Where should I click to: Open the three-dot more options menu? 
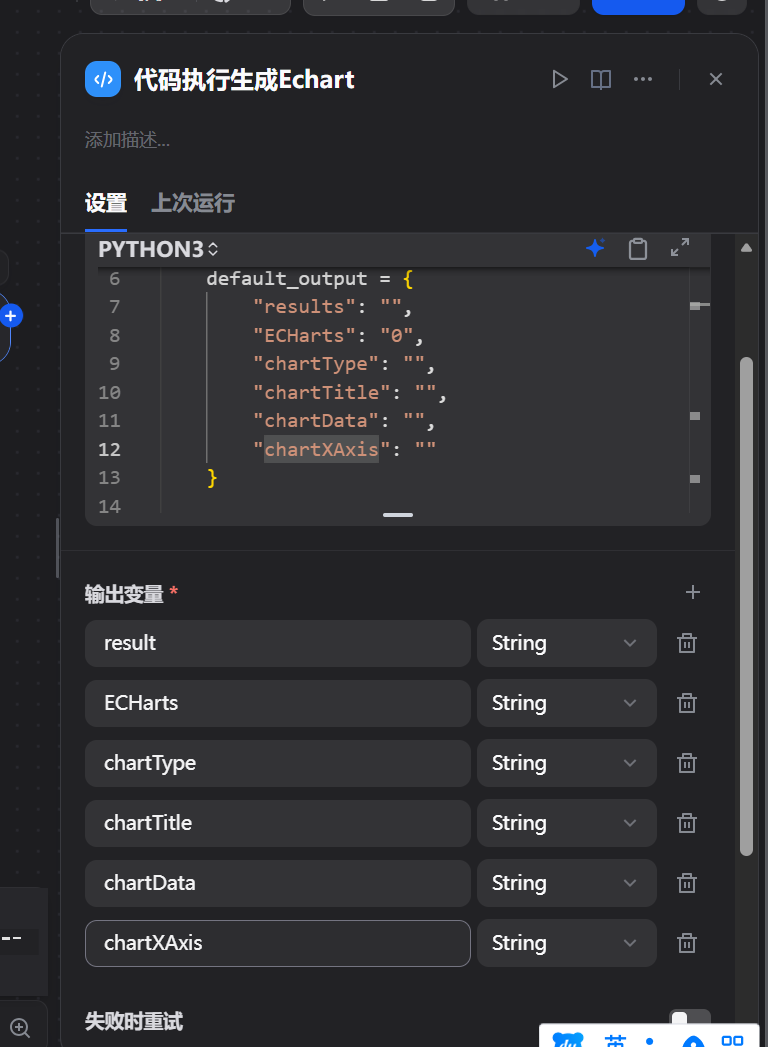(642, 79)
